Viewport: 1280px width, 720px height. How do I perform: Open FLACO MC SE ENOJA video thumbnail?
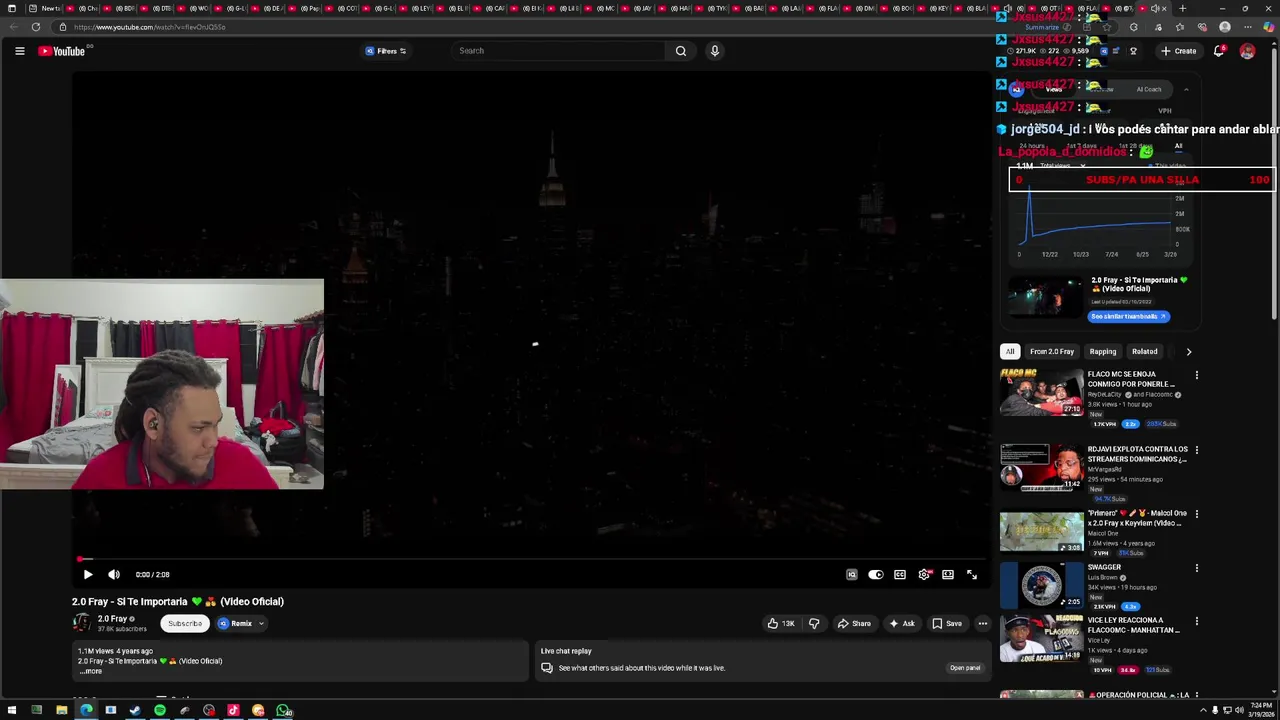pyautogui.click(x=1041, y=392)
